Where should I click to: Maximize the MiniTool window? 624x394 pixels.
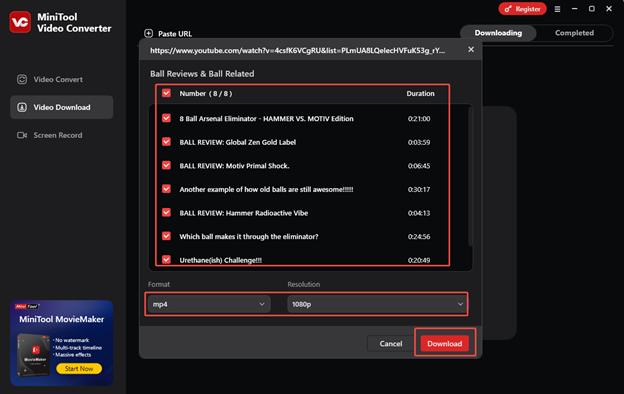point(592,9)
